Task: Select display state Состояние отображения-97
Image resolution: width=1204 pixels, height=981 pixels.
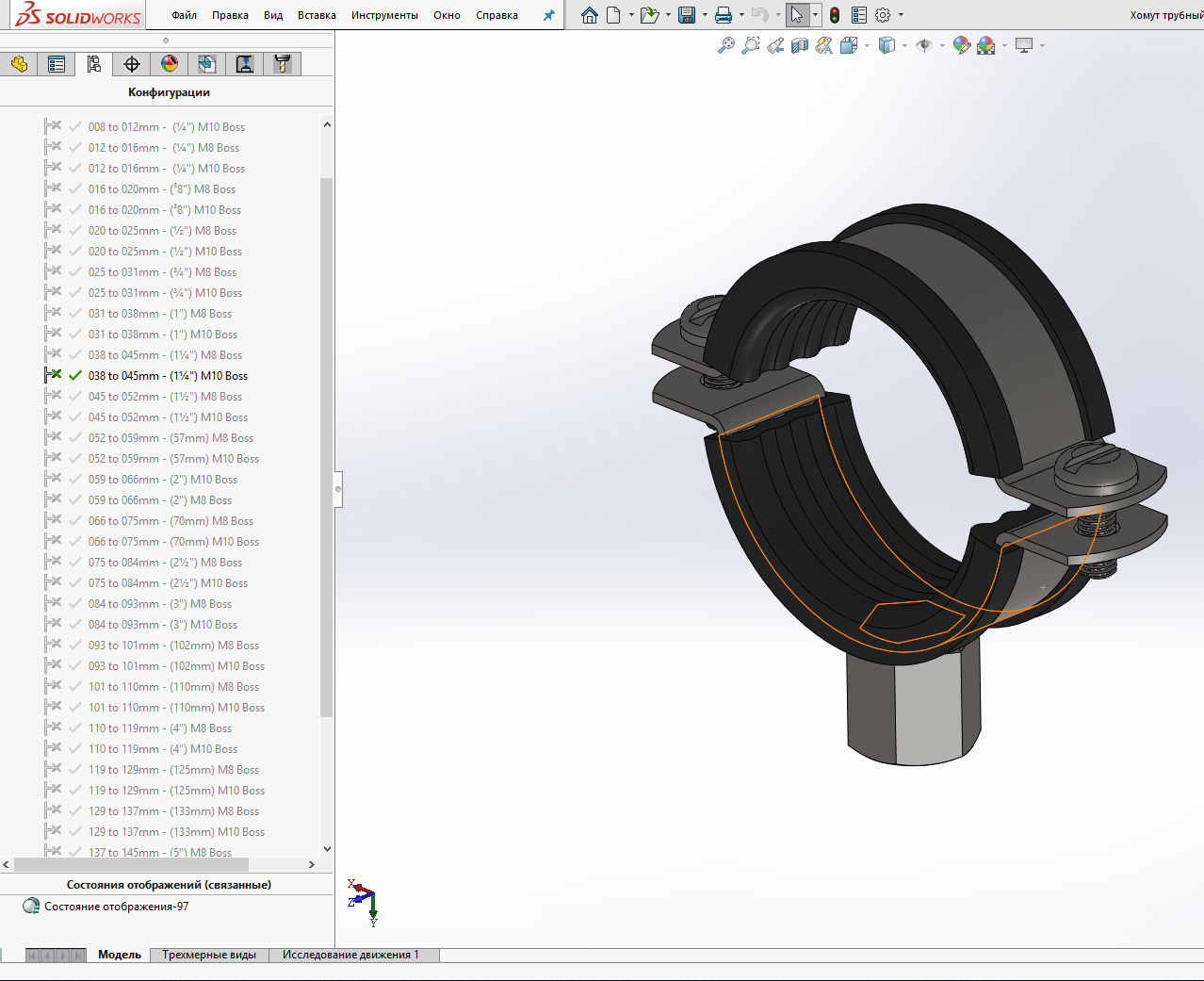Action: [x=116, y=907]
